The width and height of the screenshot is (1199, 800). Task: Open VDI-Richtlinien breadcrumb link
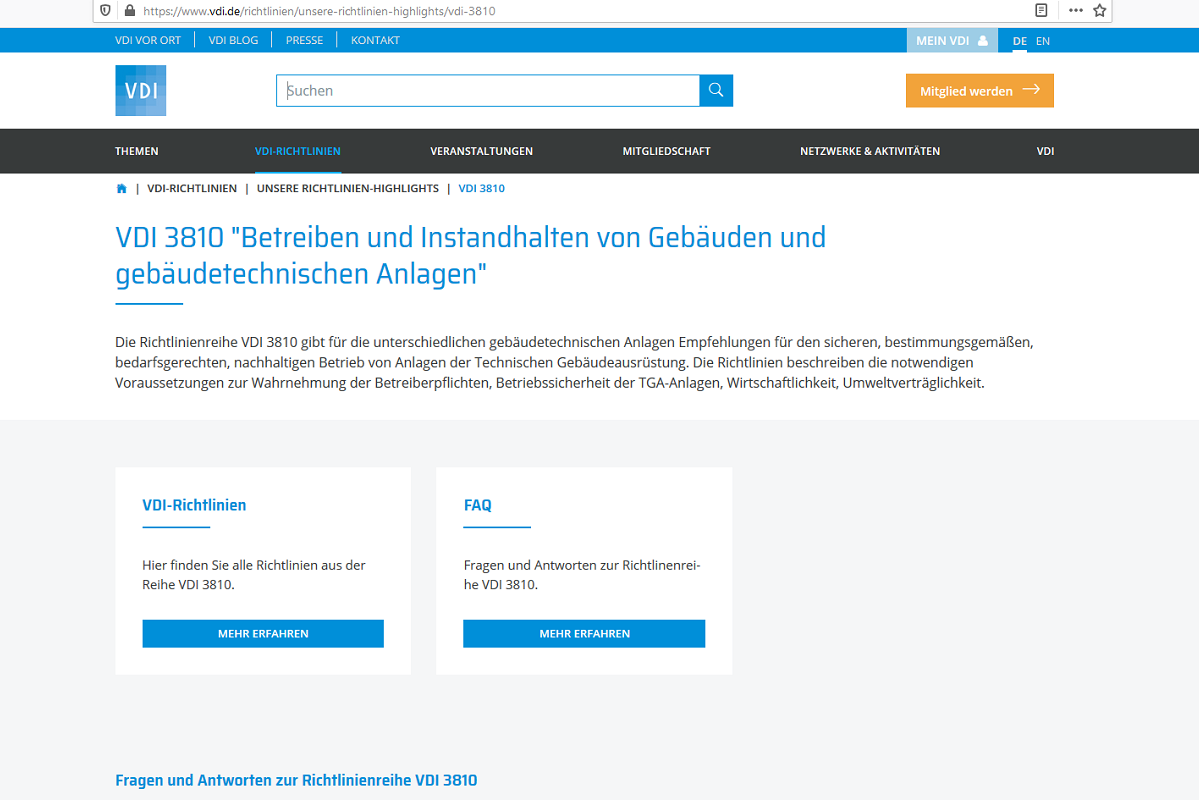pyautogui.click(x=192, y=188)
